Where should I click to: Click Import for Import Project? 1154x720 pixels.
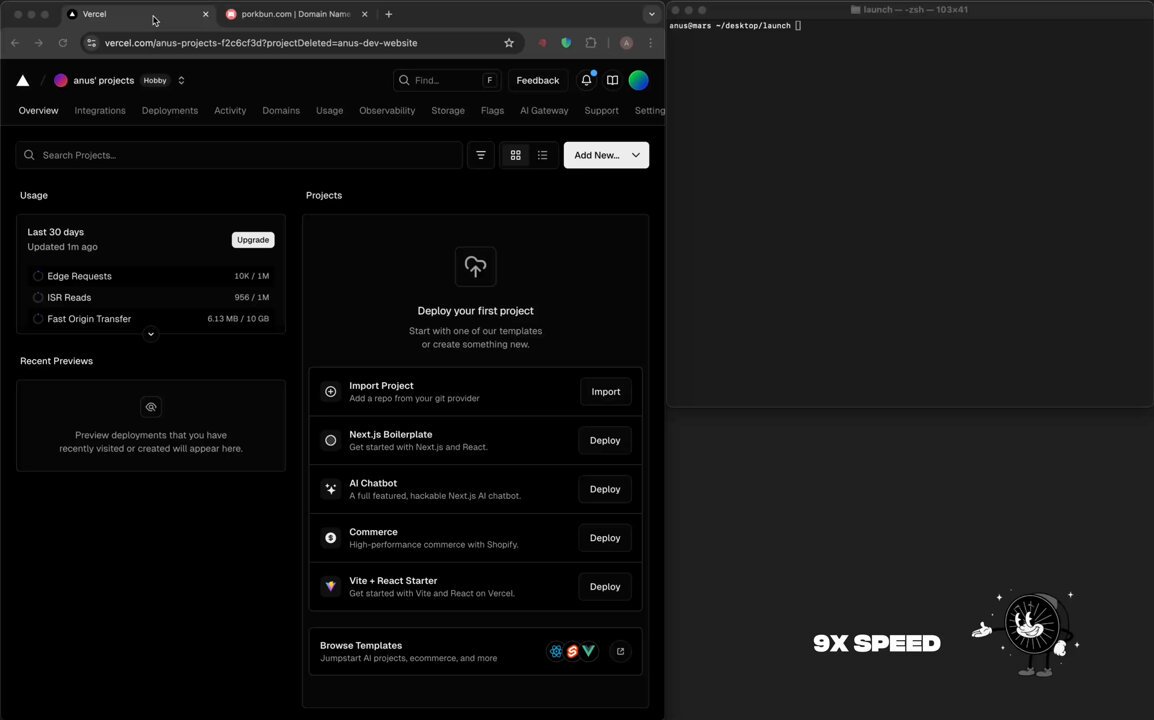pyautogui.click(x=606, y=392)
